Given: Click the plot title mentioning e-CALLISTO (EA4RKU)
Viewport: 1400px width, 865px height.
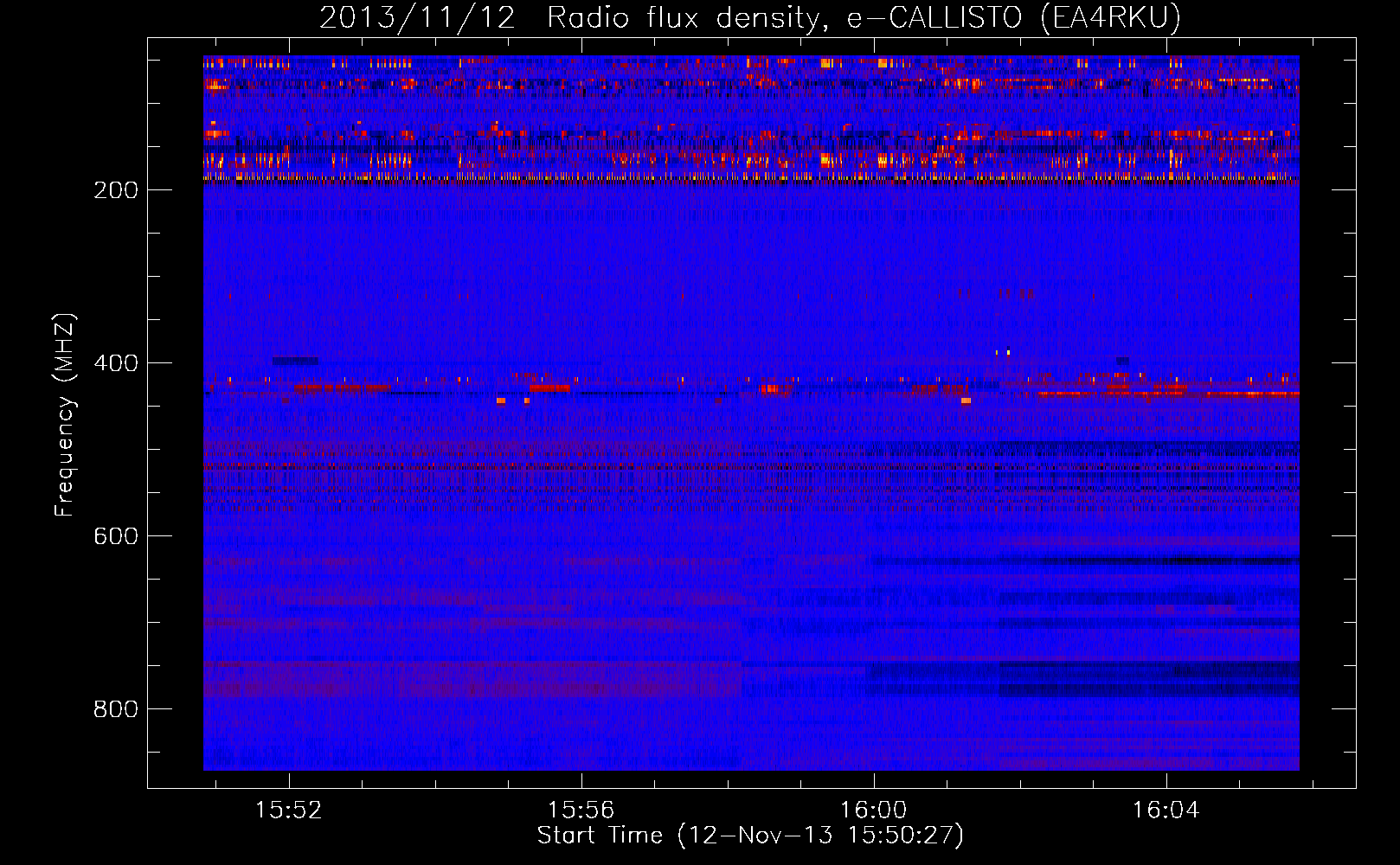Looking at the screenshot, I should (750, 17).
